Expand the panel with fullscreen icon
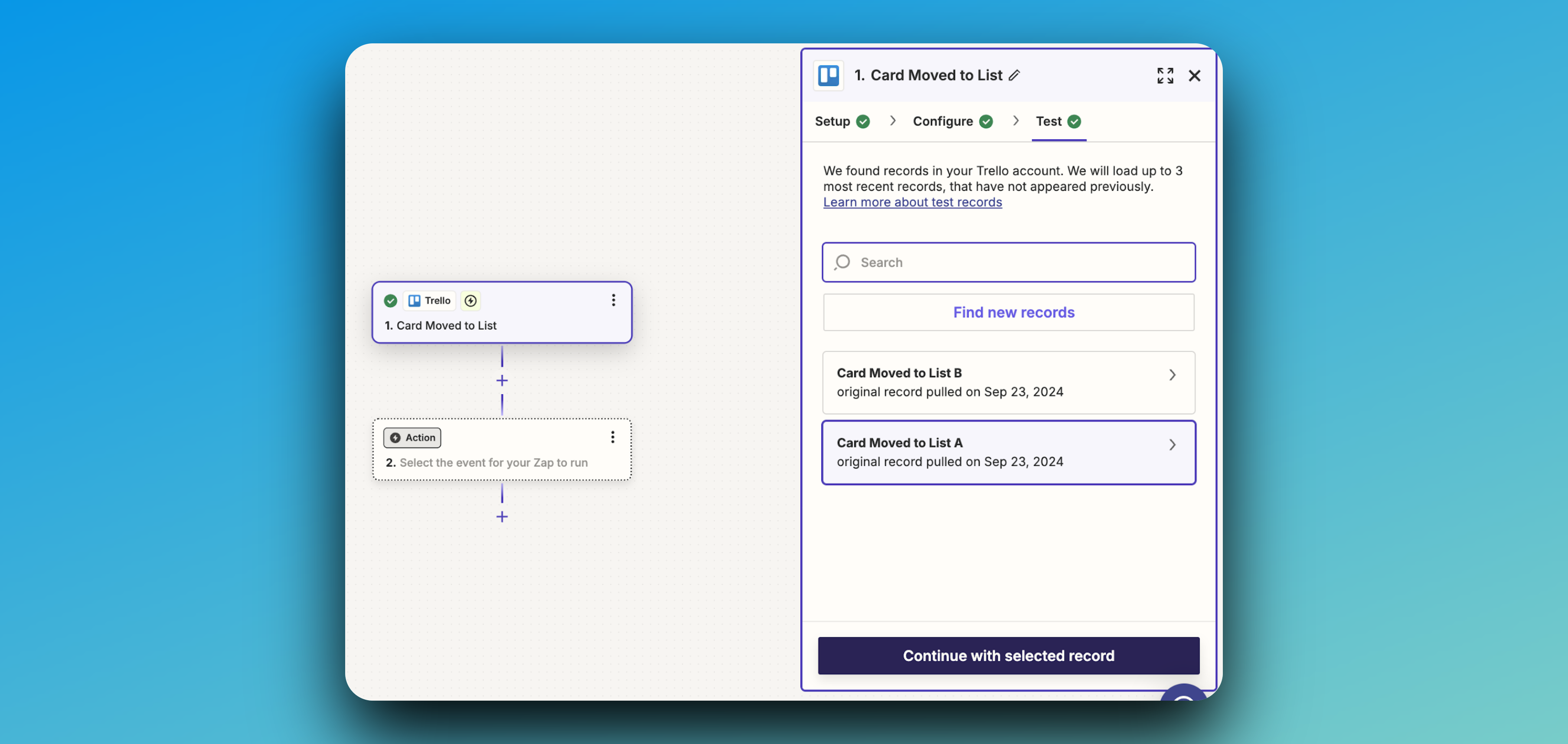 pos(1164,75)
